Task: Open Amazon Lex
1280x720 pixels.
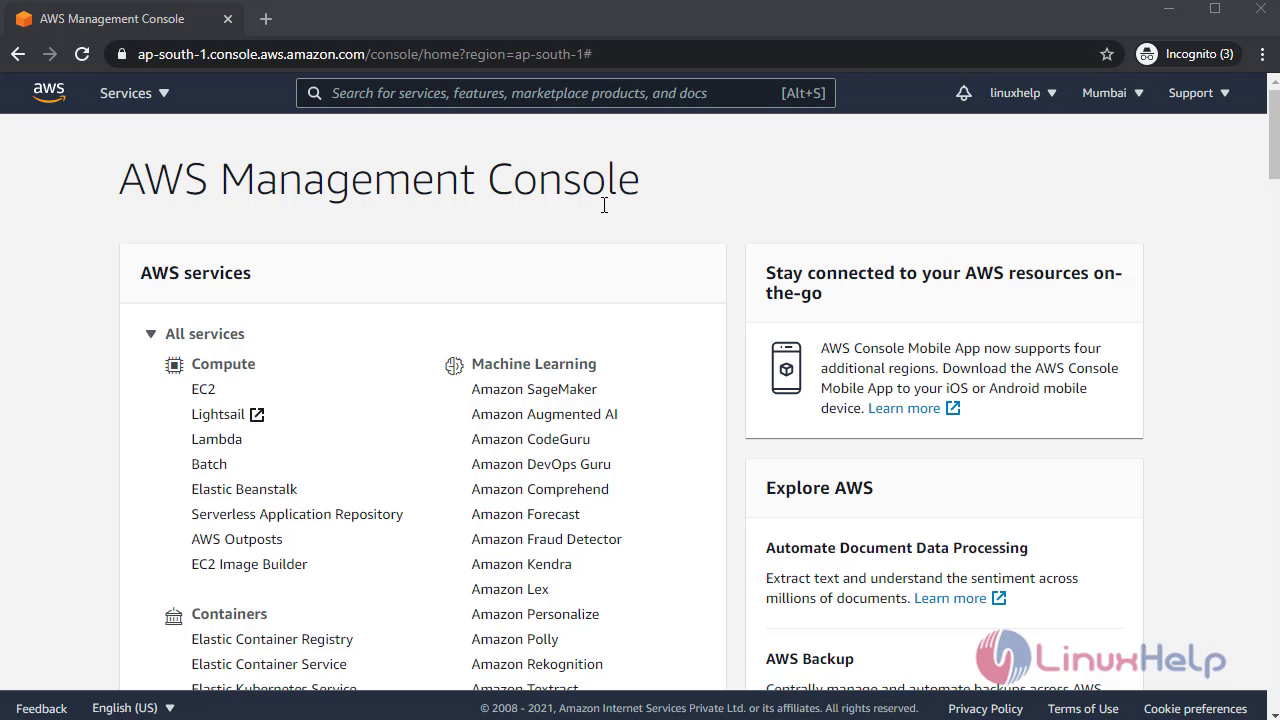Action: [510, 589]
